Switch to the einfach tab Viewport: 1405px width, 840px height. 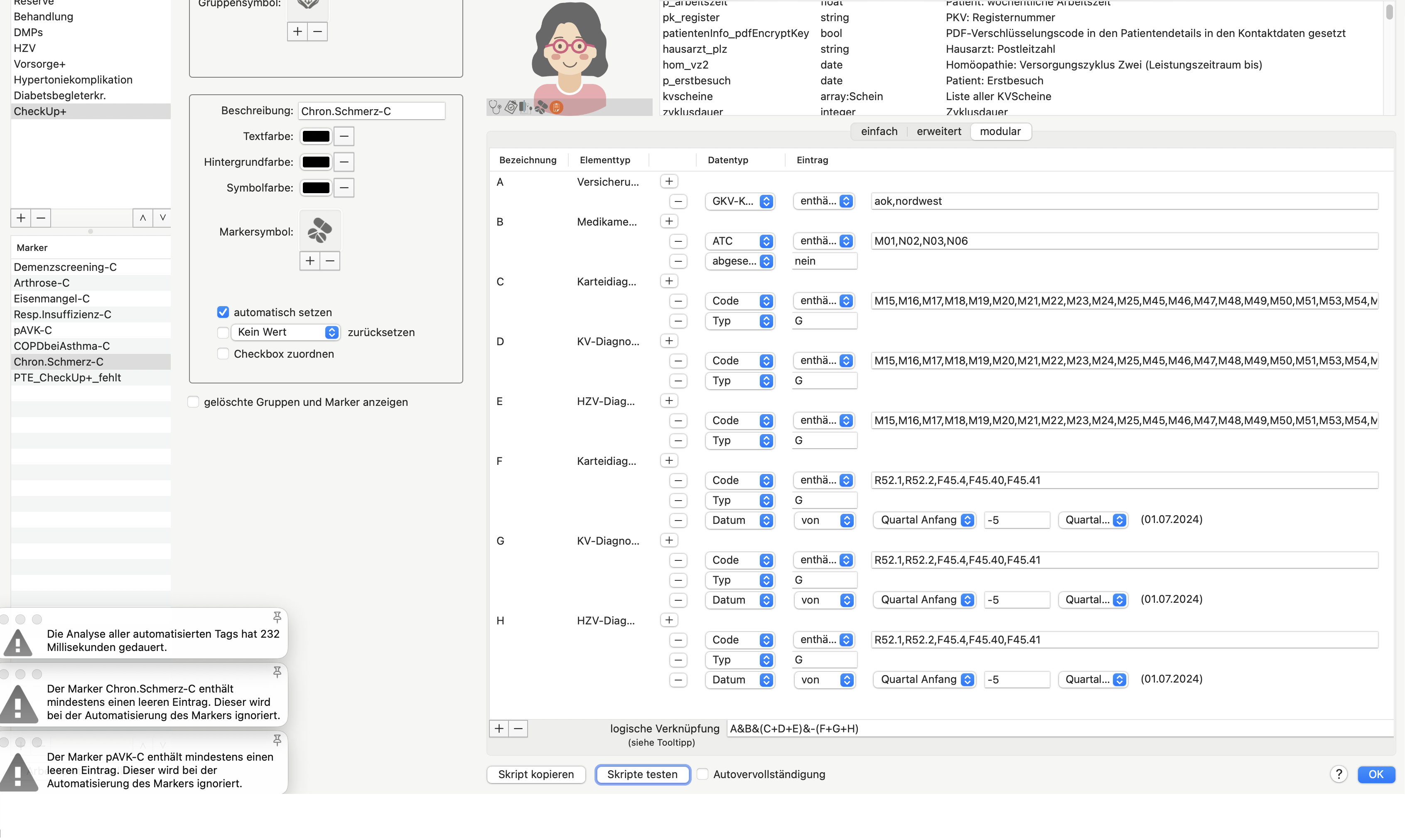(879, 131)
